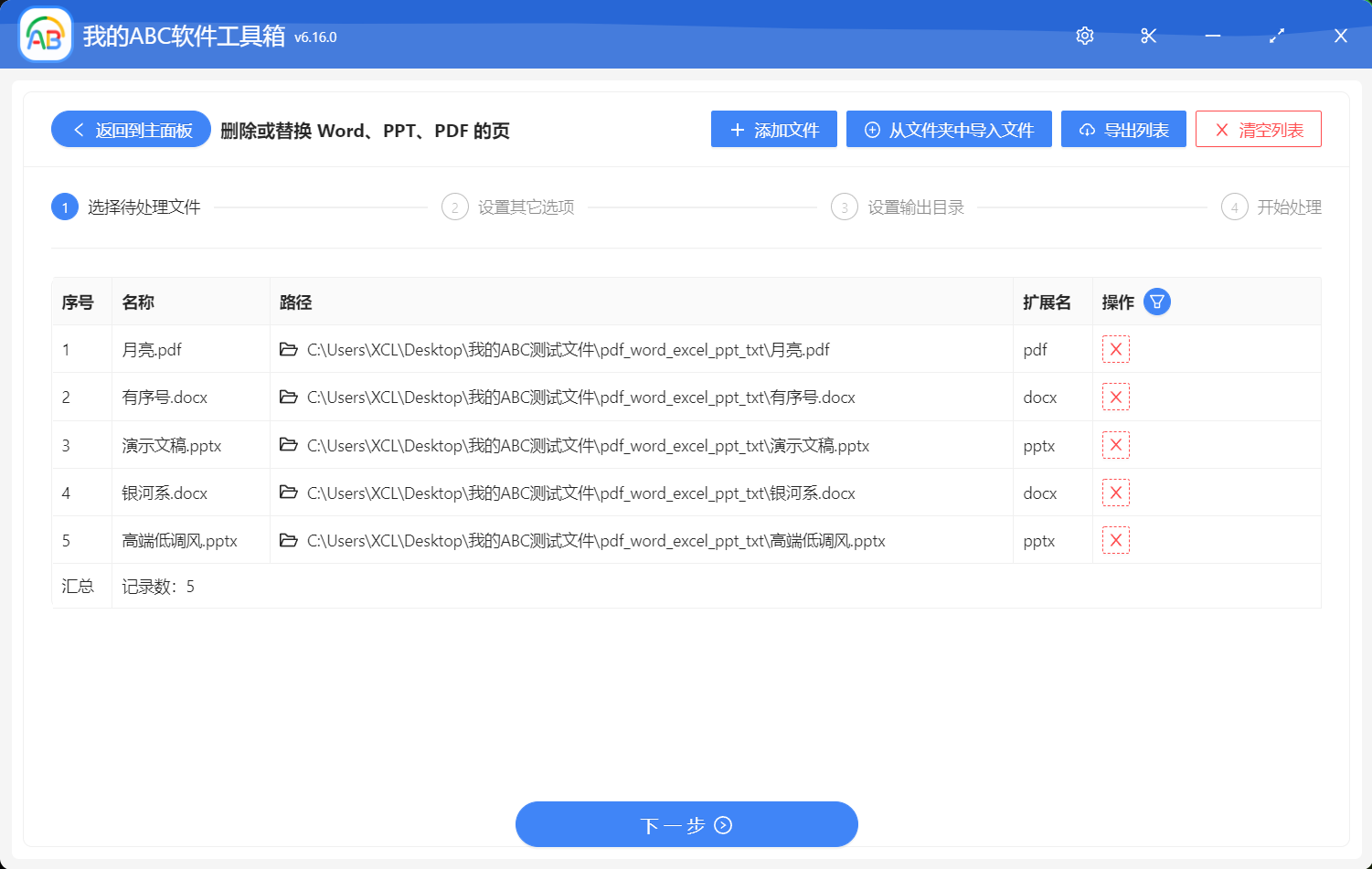Remove 银河系.docx using its red X icon

point(1115,492)
